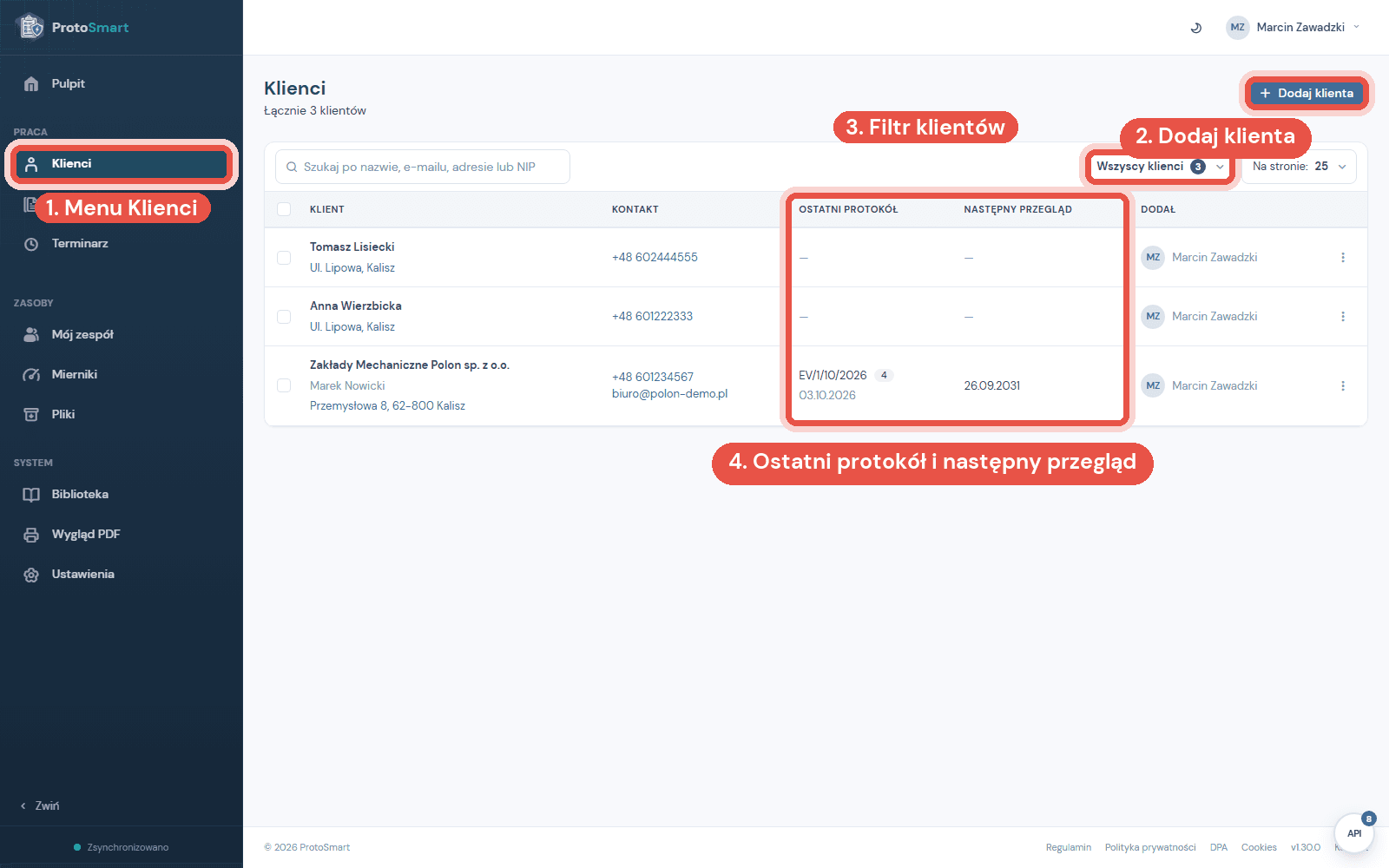
Task: Open Ustawienia gear icon
Action: pos(31,575)
